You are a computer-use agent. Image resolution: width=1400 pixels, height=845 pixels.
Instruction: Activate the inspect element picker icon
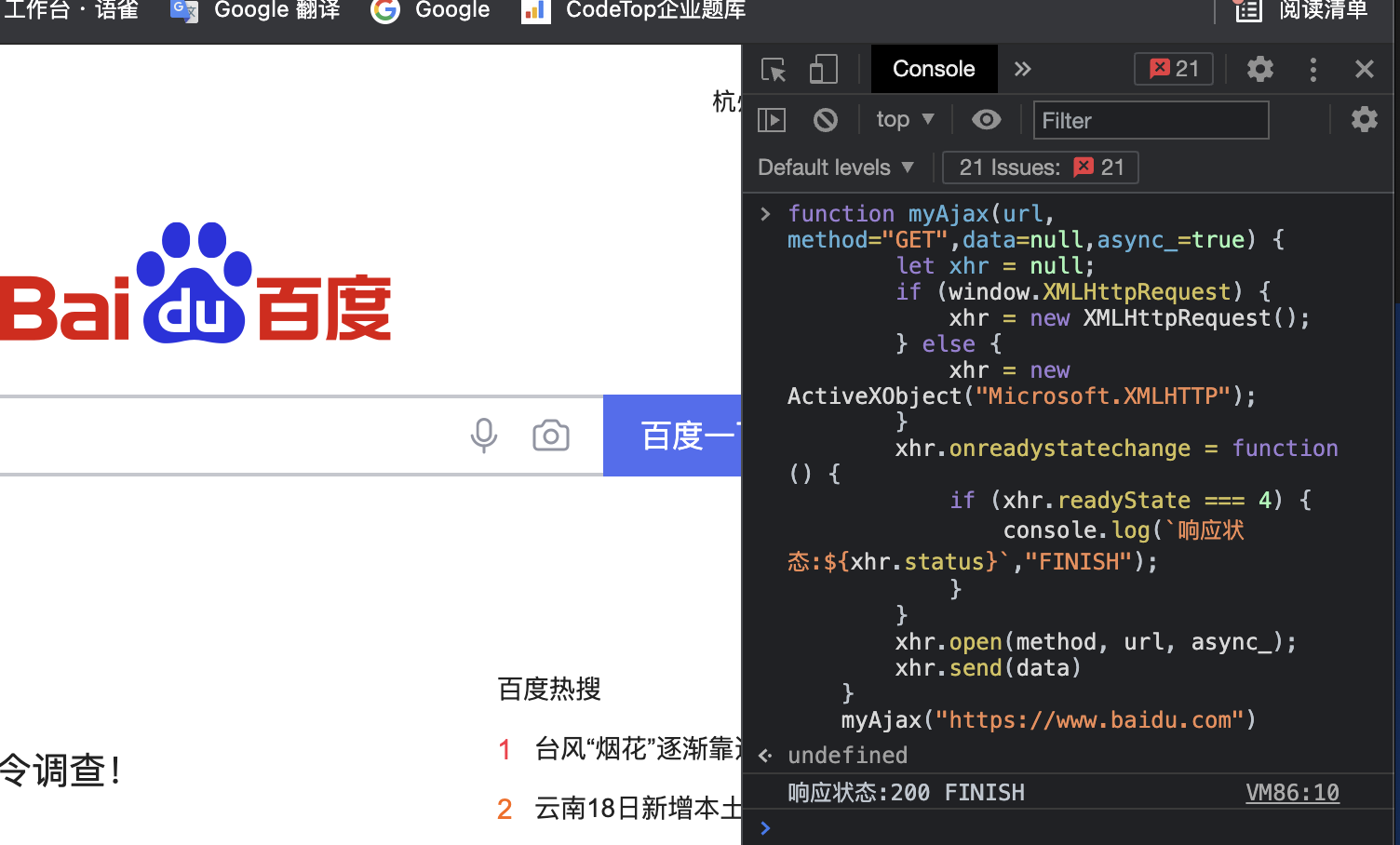pos(774,70)
